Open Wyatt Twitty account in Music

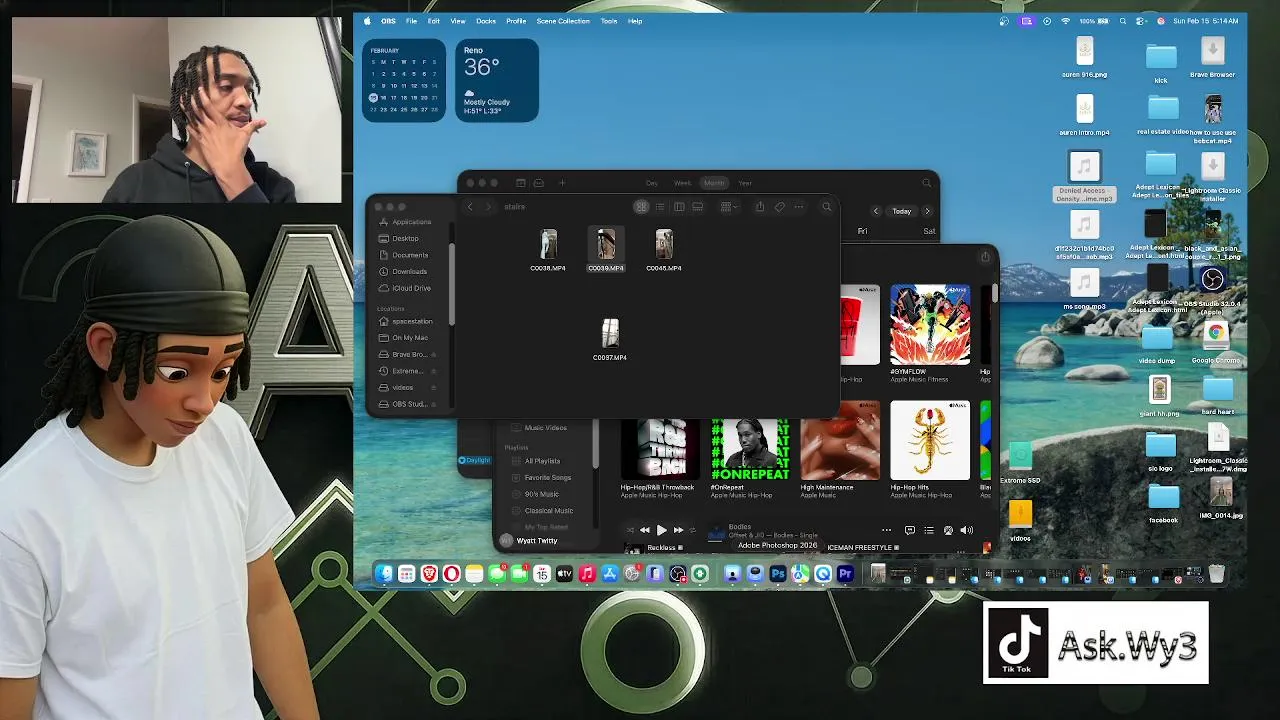coord(529,541)
